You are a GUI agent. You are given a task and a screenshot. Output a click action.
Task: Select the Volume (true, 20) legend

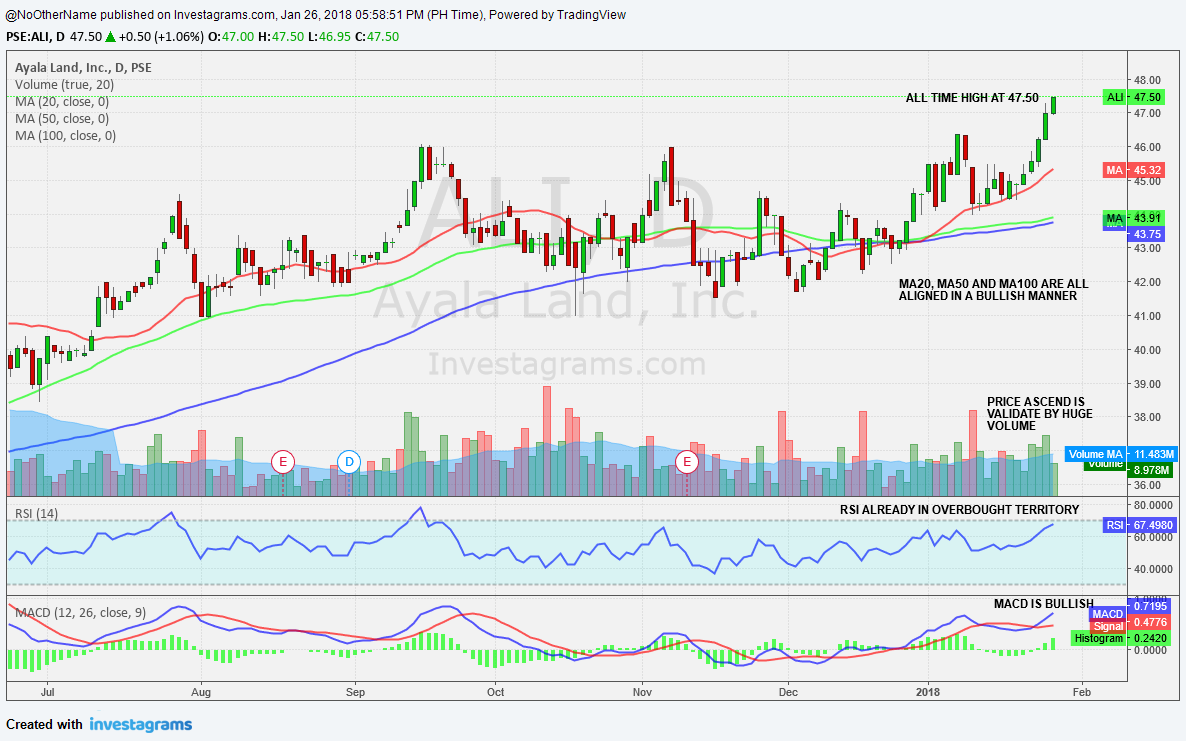[64, 85]
